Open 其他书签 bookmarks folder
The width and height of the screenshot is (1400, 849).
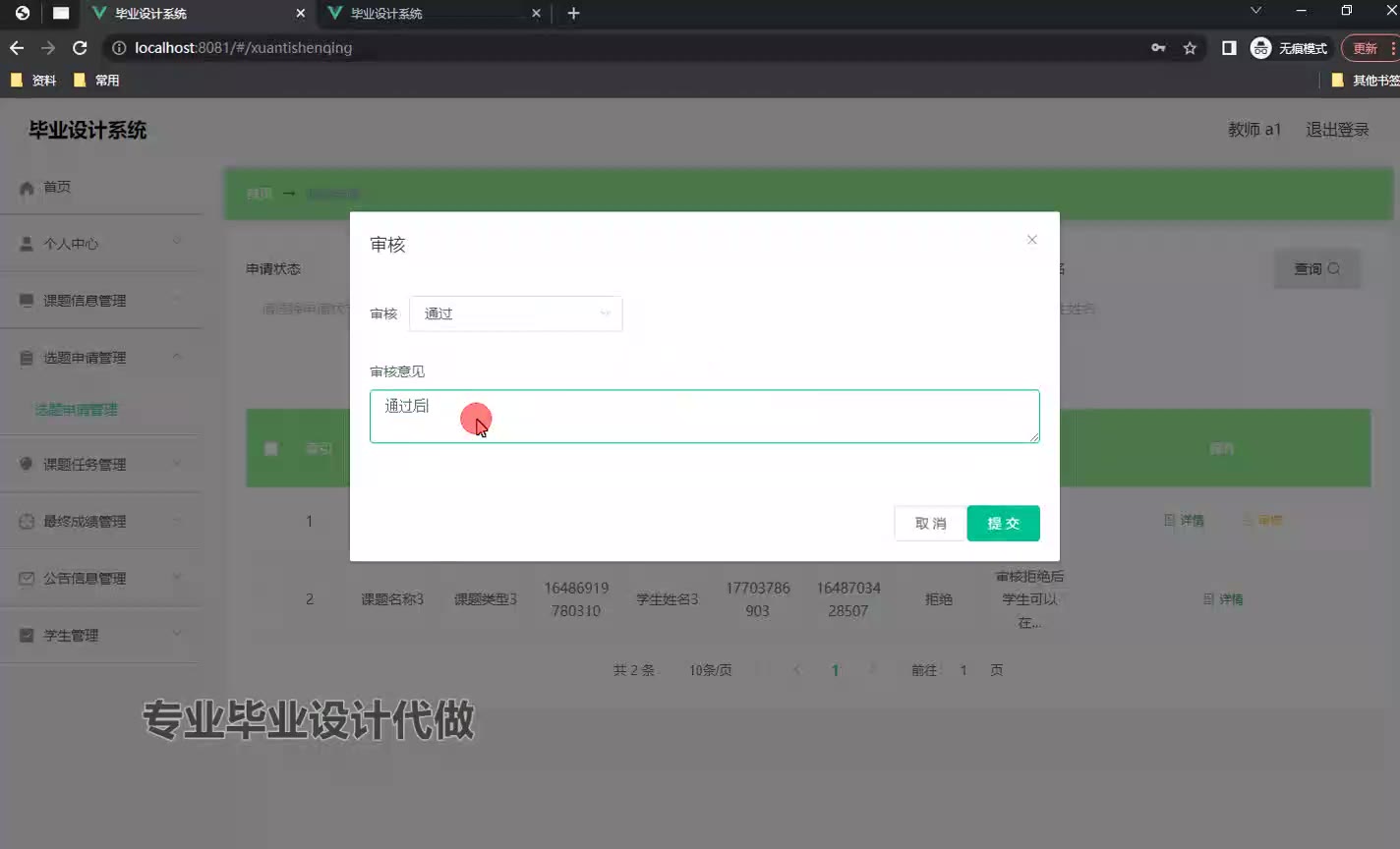point(1365,81)
